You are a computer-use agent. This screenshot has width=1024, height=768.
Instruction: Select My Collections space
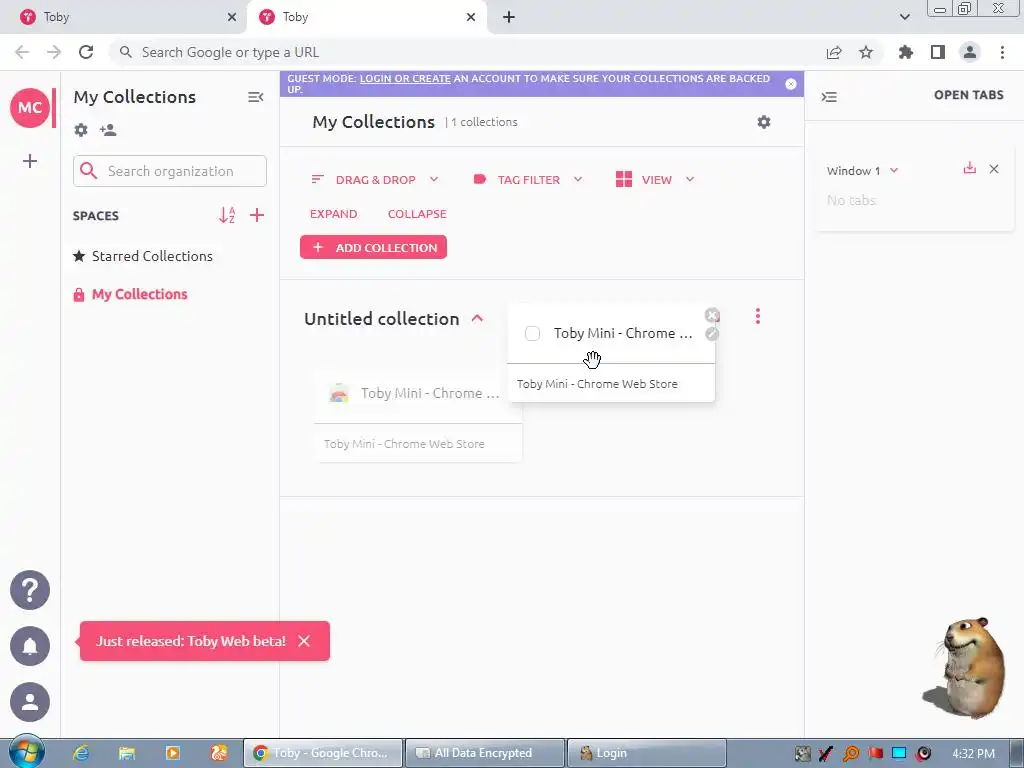tap(131, 295)
